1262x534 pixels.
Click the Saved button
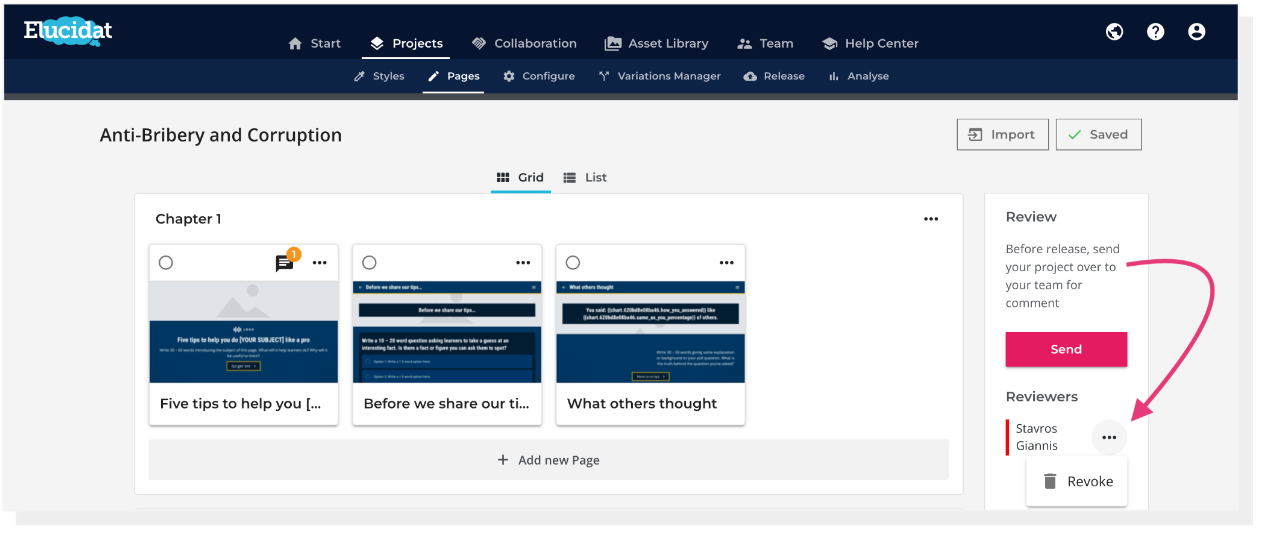tap(1098, 134)
